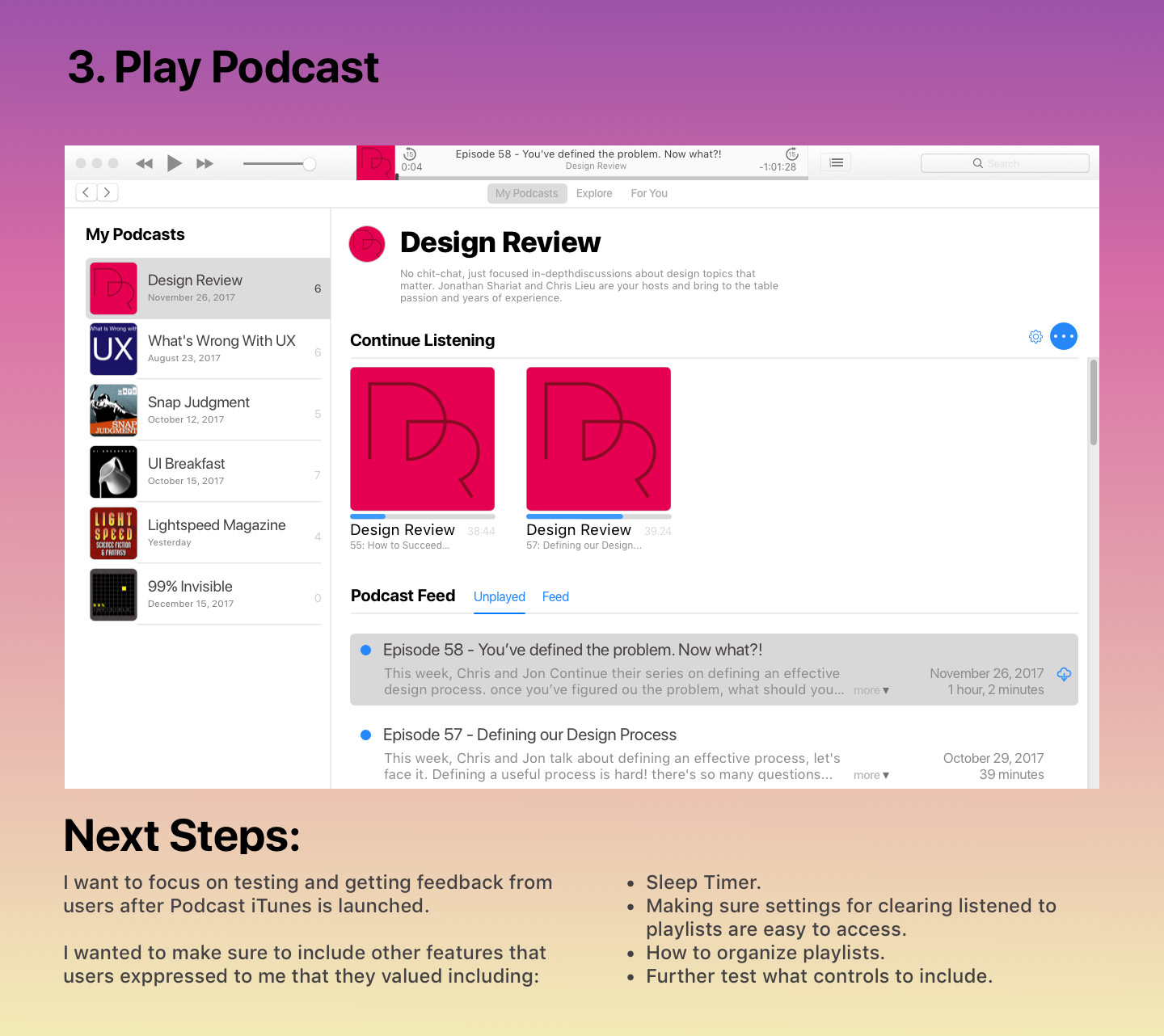Viewport: 1164px width, 1036px height.
Task: Toggle Episode 57 unplayed blue dot
Action: (x=365, y=735)
